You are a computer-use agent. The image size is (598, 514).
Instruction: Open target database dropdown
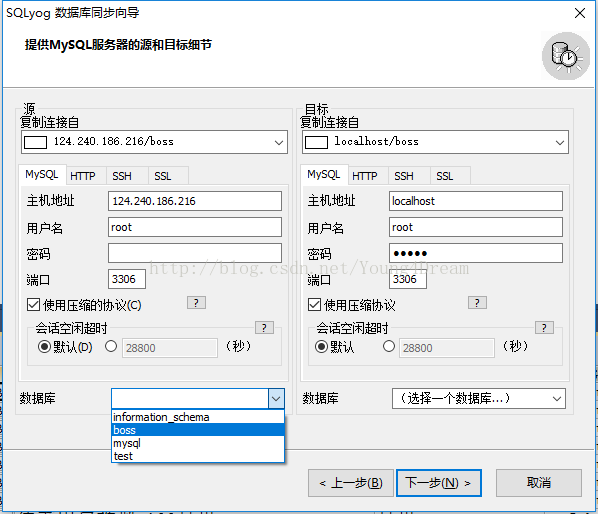coord(479,399)
